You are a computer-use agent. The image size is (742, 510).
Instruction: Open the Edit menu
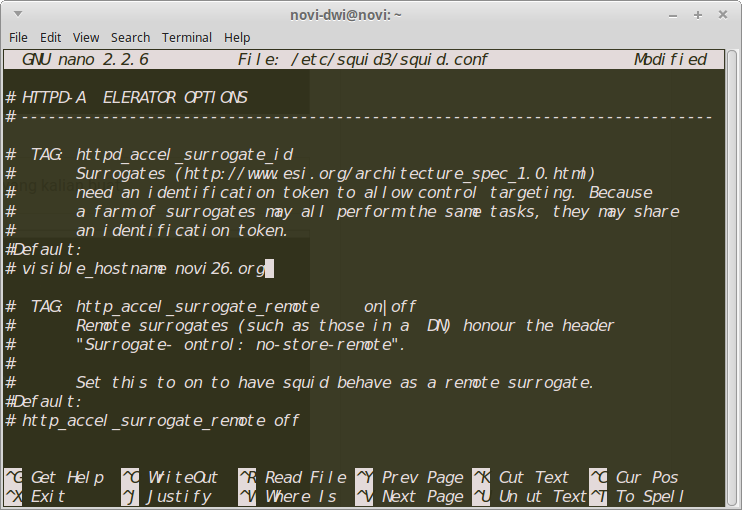tap(50, 37)
